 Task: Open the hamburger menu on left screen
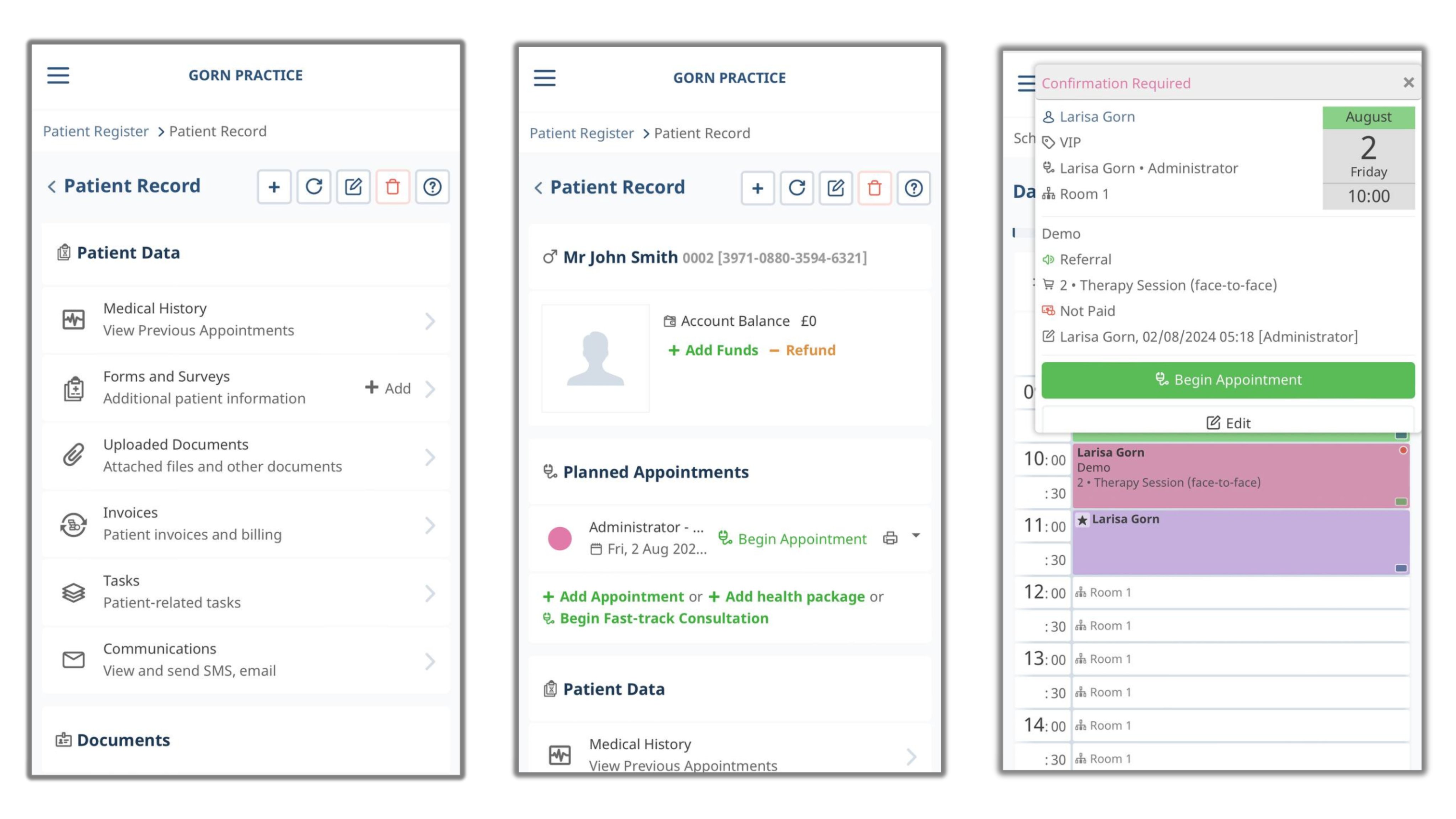coord(57,75)
